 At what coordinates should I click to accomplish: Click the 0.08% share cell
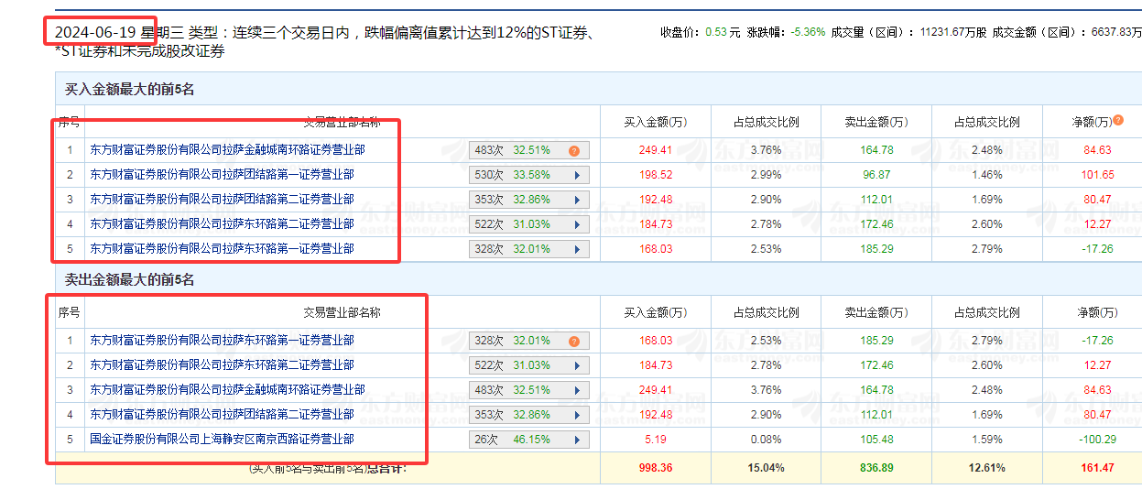766,440
